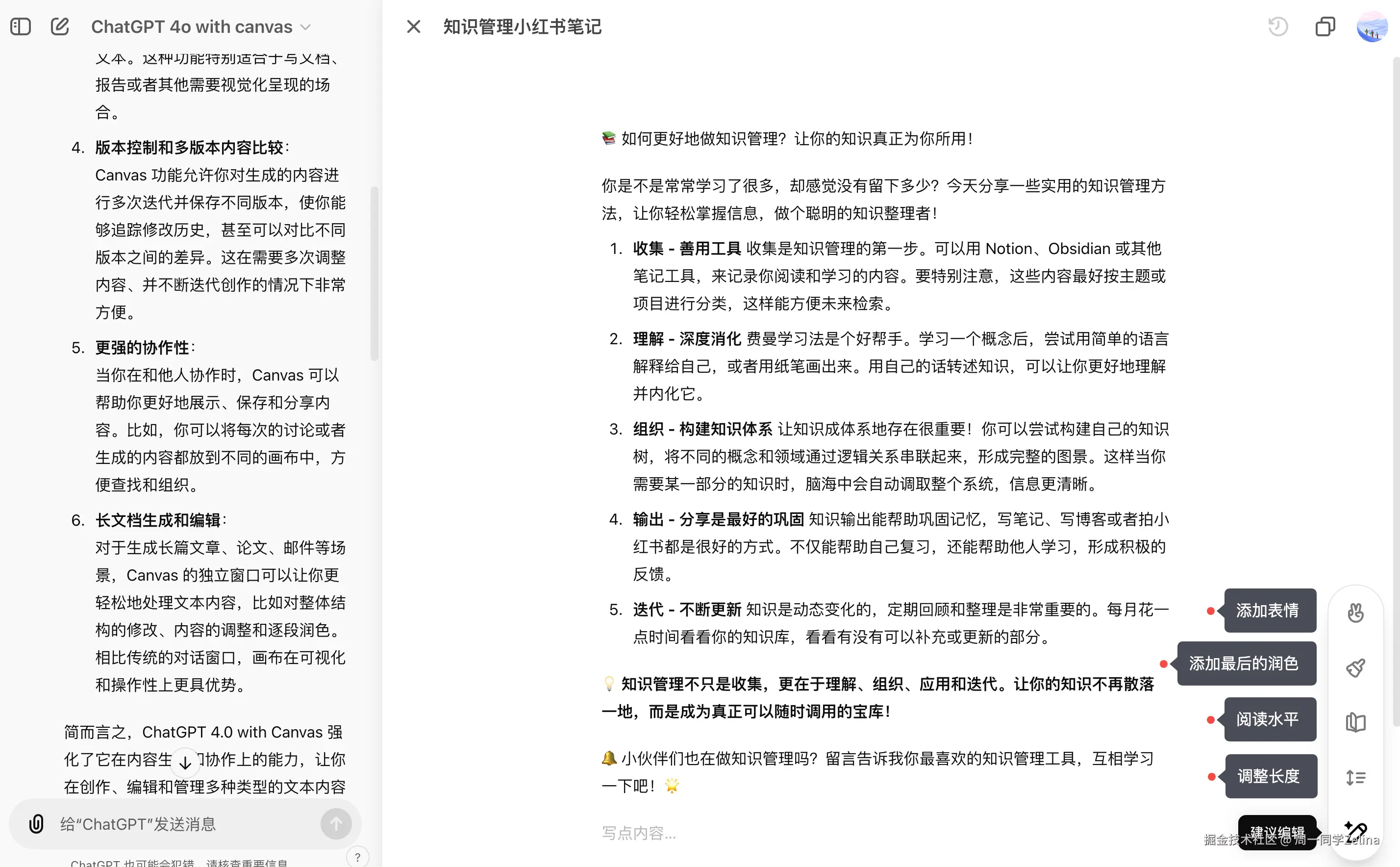The height and width of the screenshot is (867, 1400).
Task: Click the reading level book icon
Action: 1355,722
